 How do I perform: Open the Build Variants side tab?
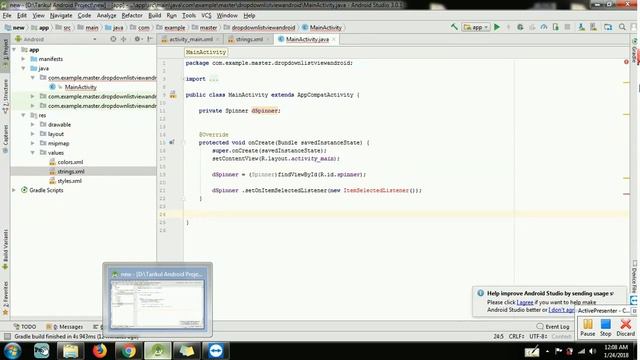click(5, 250)
